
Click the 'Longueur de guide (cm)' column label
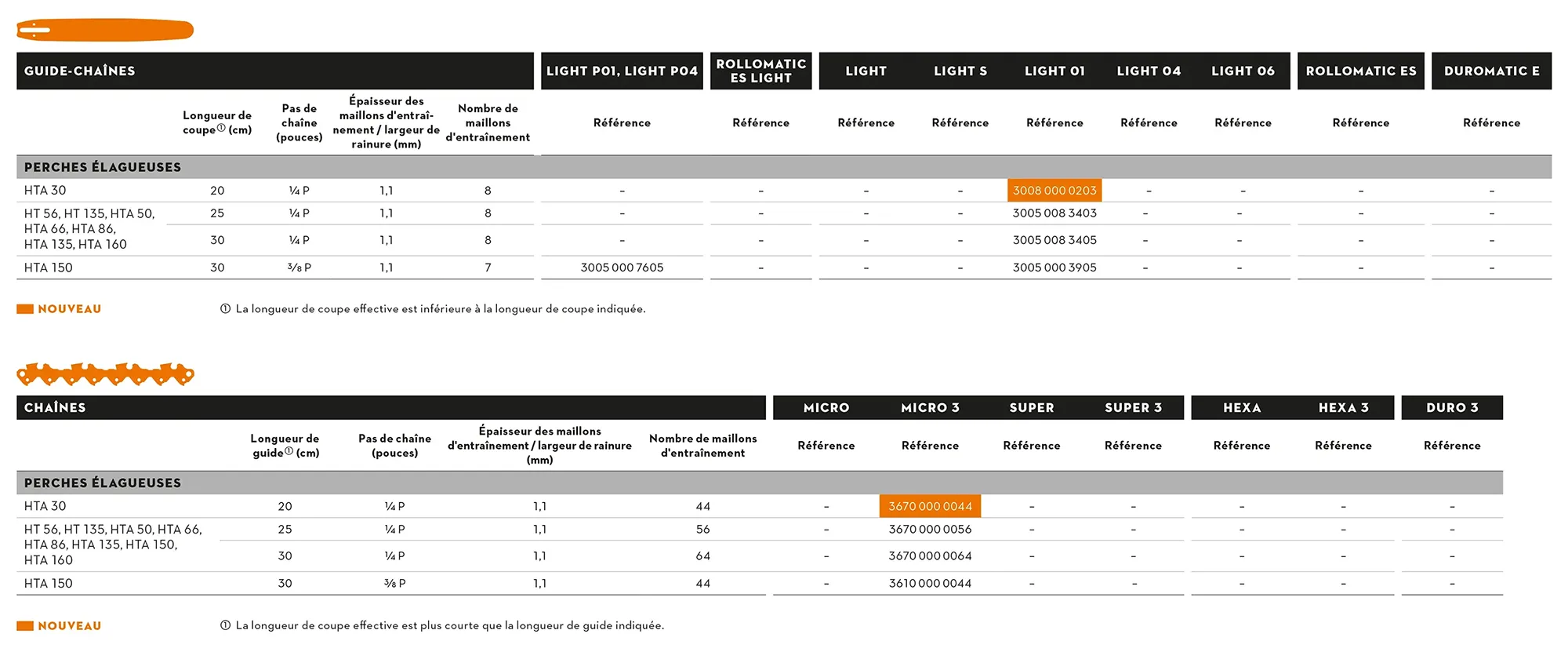[x=285, y=446]
